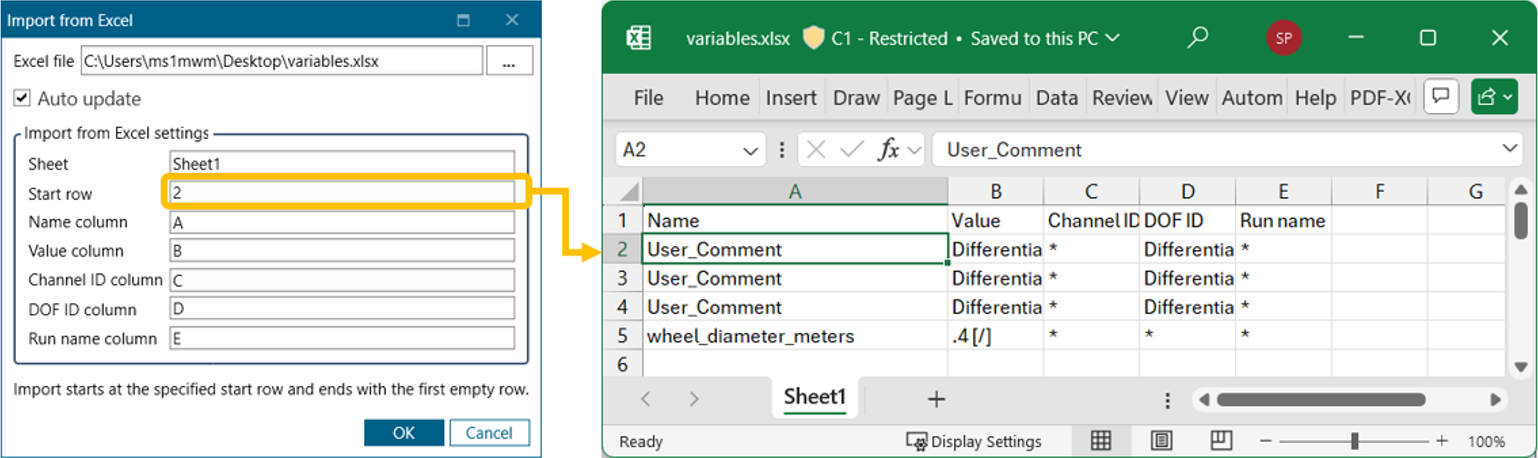1538x458 pixels.
Task: Select Page Break Preview view icon
Action: point(1220,441)
